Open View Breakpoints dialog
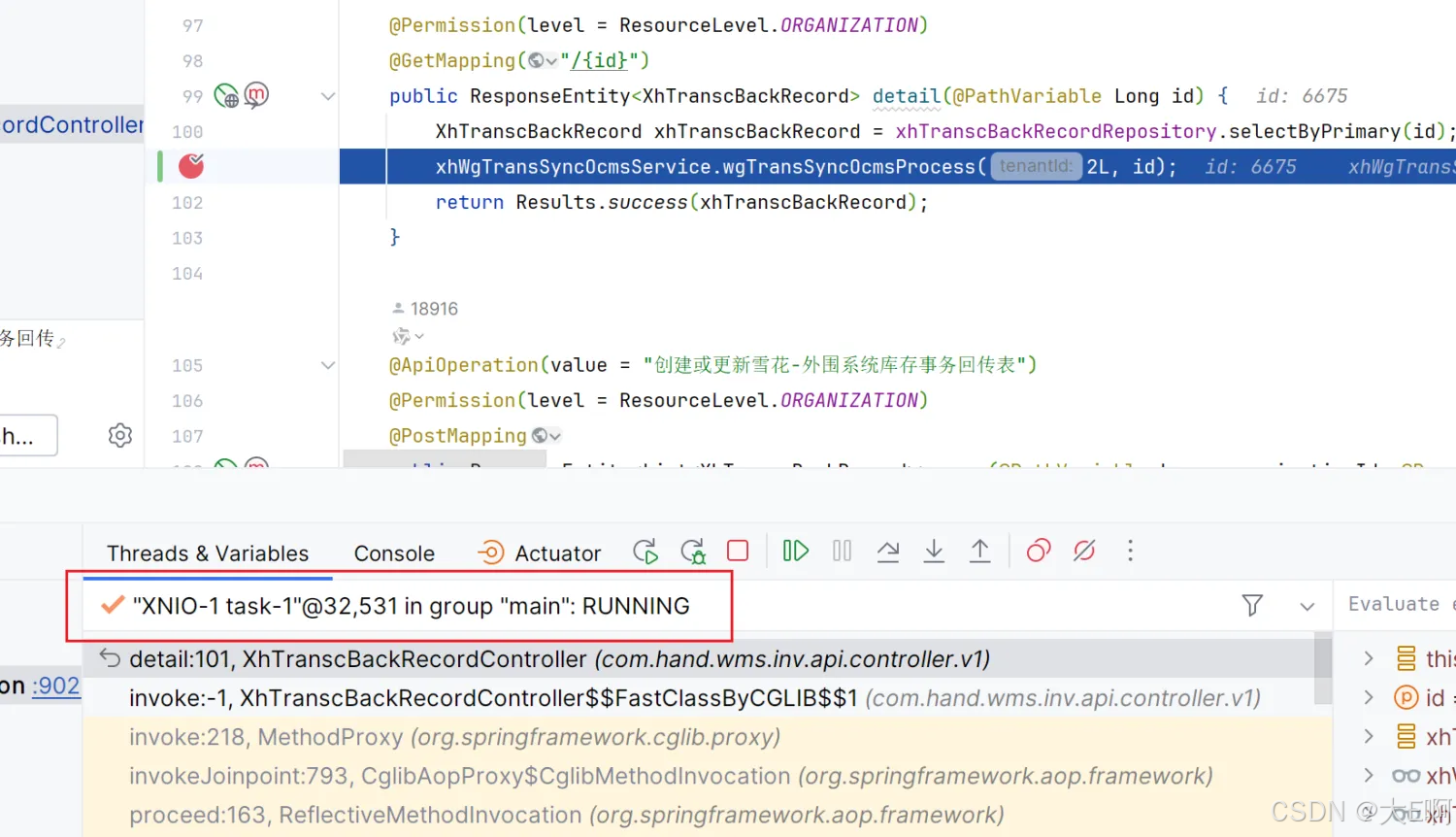1456x837 pixels. 1039,551
